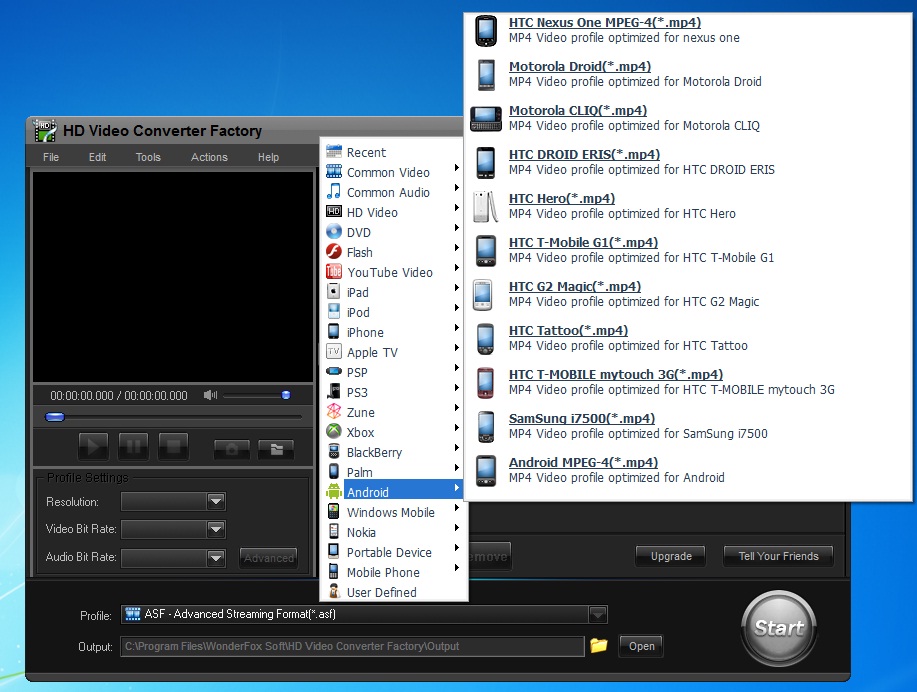Click the Stop playback button
This screenshot has width=917, height=692.
pyautogui.click(x=173, y=446)
